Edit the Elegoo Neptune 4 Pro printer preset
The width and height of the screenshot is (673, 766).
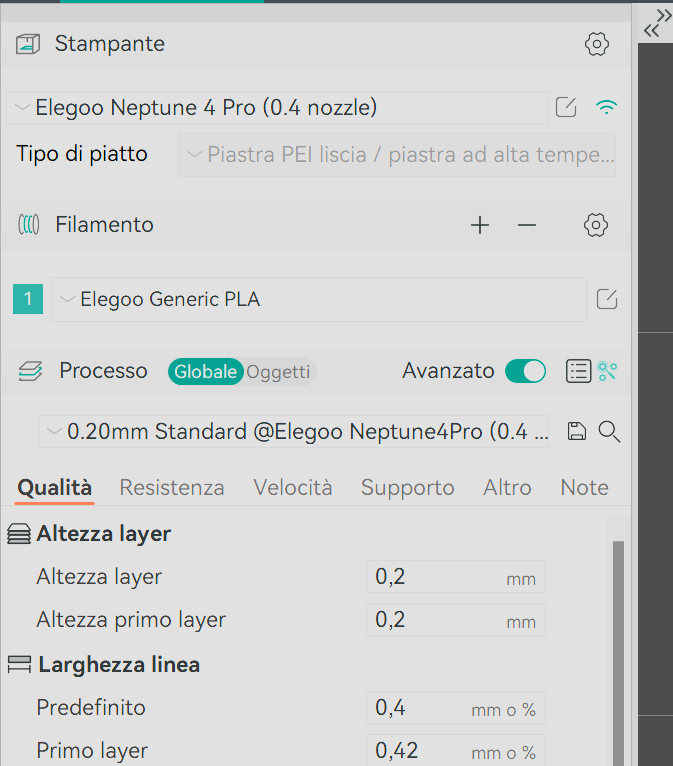tap(566, 108)
